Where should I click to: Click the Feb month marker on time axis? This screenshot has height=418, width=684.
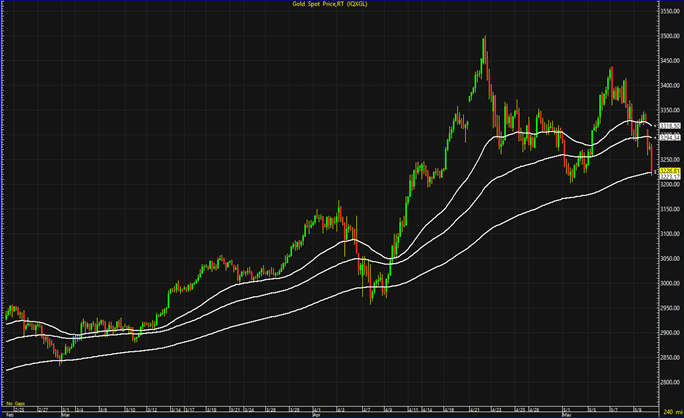click(x=8, y=412)
